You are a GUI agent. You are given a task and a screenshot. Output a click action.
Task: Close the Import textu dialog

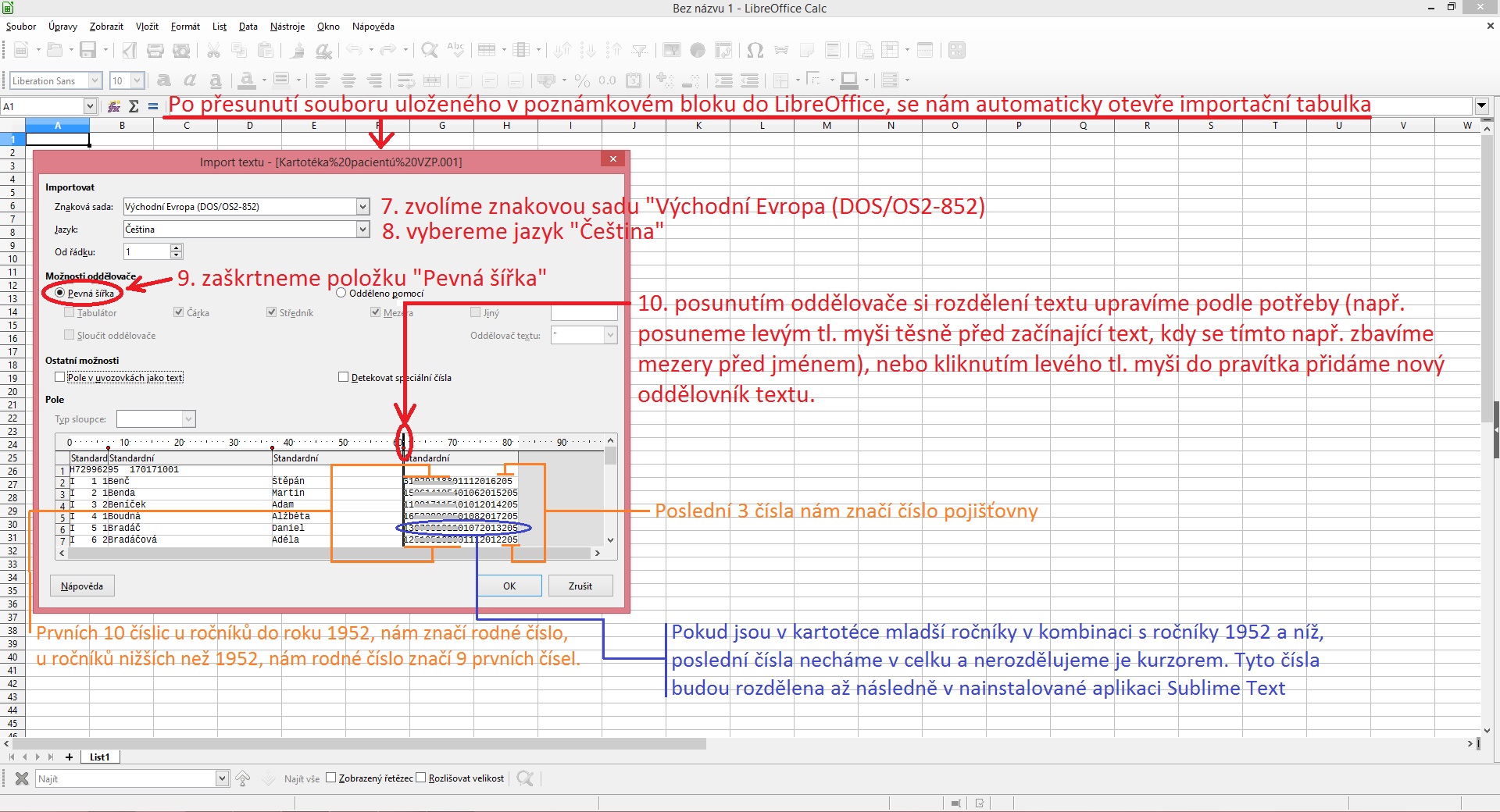[x=613, y=159]
